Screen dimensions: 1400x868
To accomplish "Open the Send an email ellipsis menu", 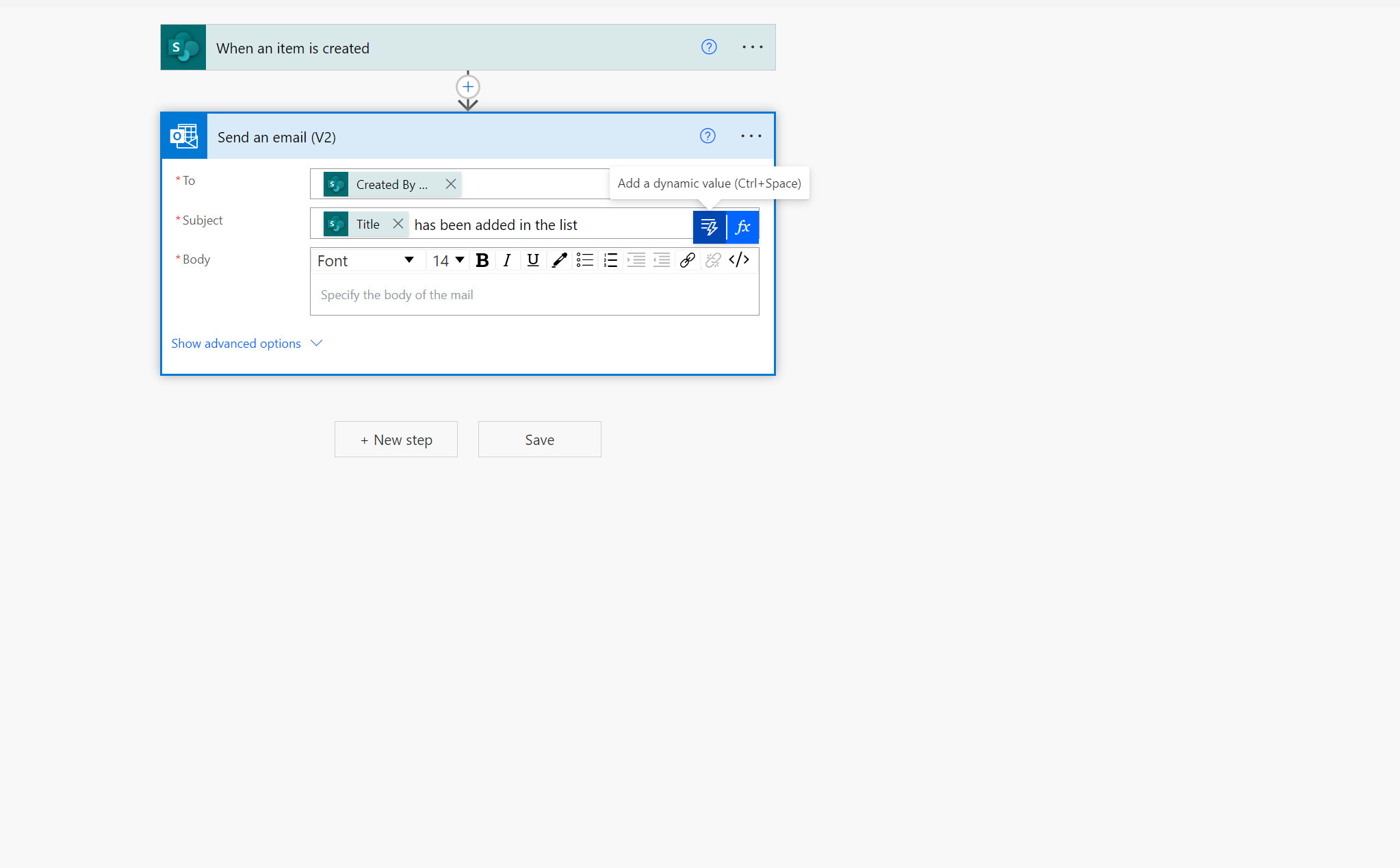I will point(751,136).
